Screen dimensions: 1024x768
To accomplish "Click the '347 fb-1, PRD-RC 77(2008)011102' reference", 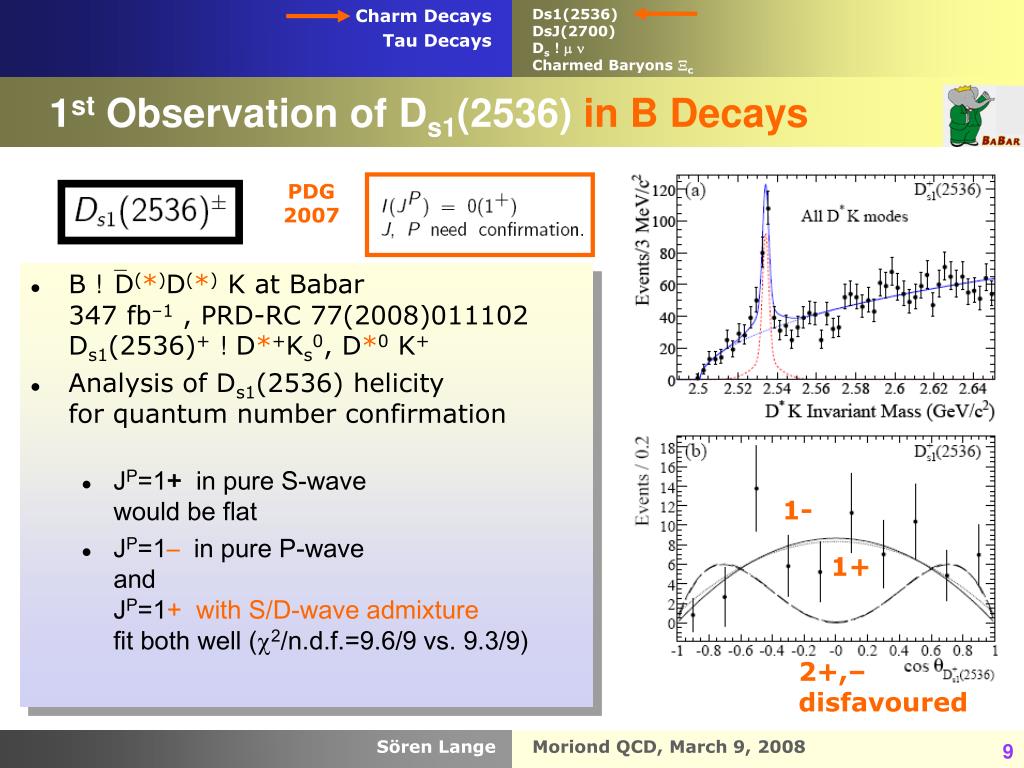I will 298,315.
